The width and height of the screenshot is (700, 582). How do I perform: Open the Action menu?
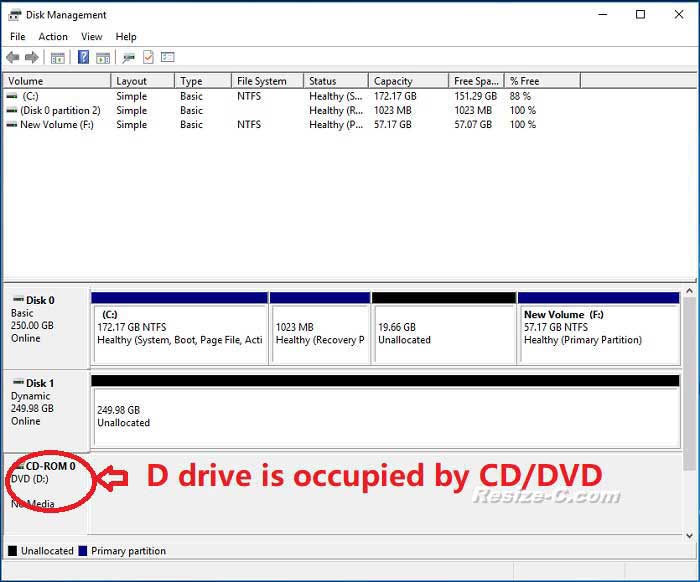tap(53, 37)
